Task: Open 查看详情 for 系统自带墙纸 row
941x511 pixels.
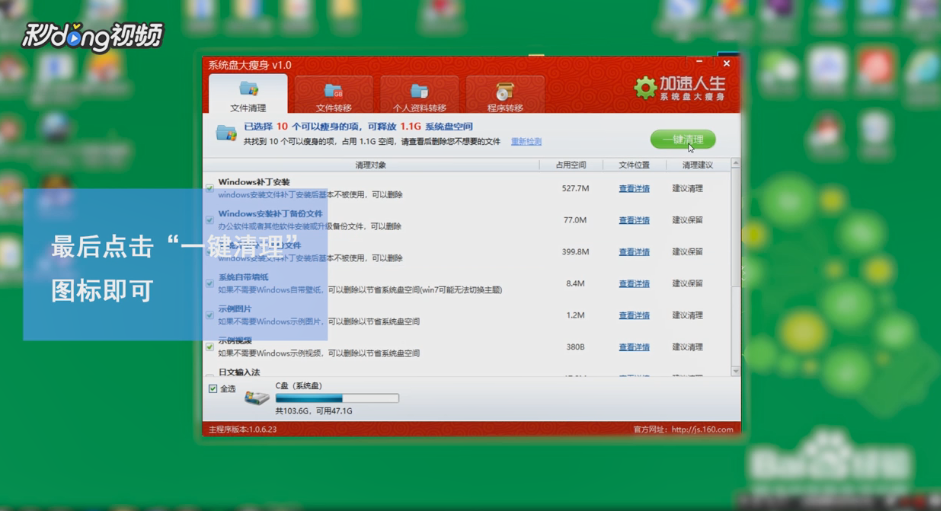Action: tap(634, 283)
